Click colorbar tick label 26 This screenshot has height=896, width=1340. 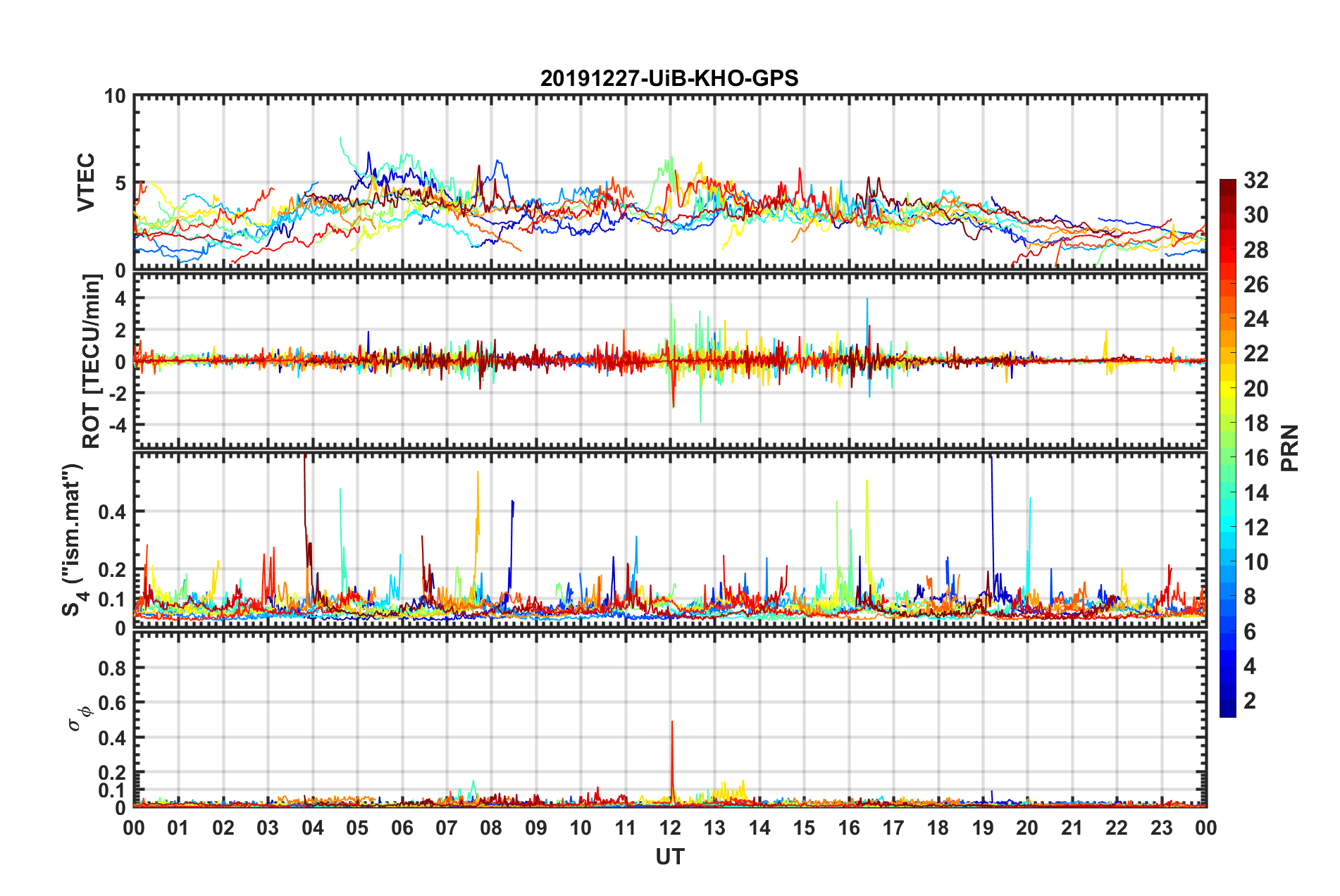pos(1256,285)
